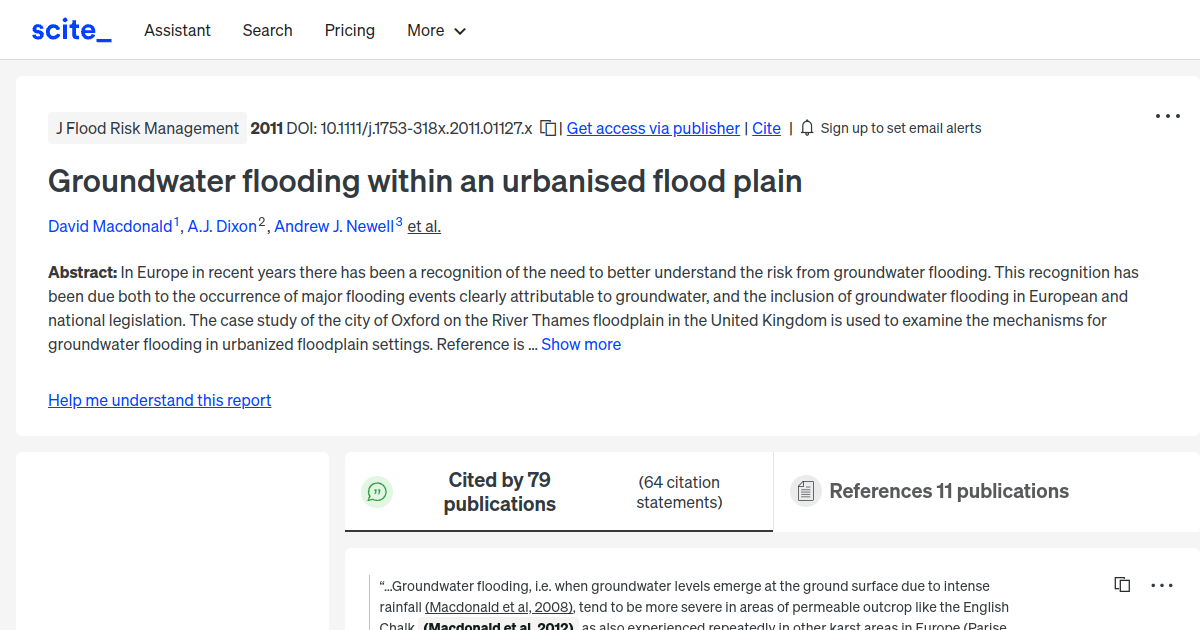Switch to the References 11 publications tab
Screen dimensions: 1200x630
pyautogui.click(x=949, y=491)
